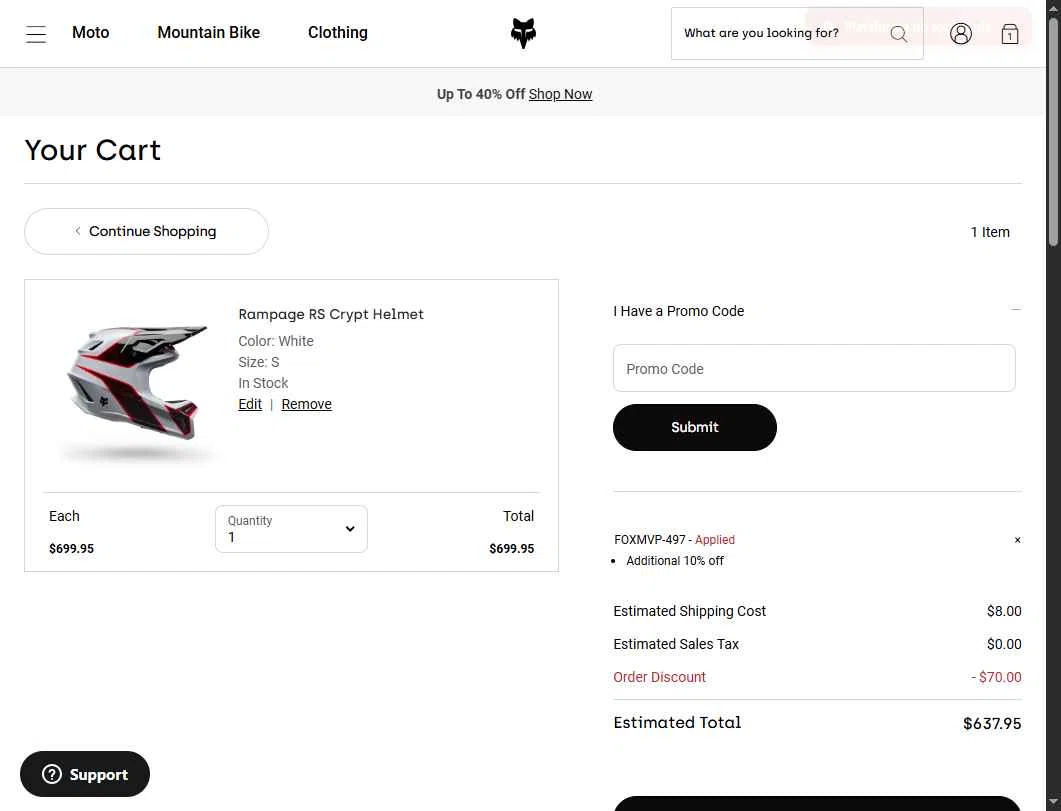Open the hamburger navigation menu
Image resolution: width=1061 pixels, height=811 pixels.
[36, 34]
